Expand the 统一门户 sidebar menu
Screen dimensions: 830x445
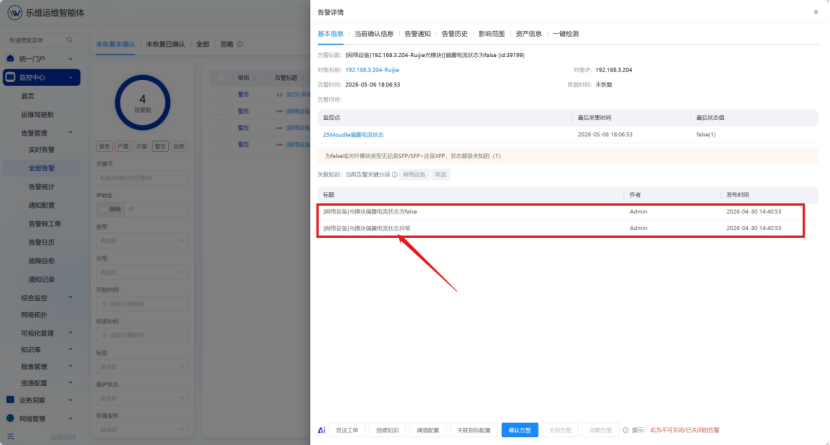(x=70, y=59)
